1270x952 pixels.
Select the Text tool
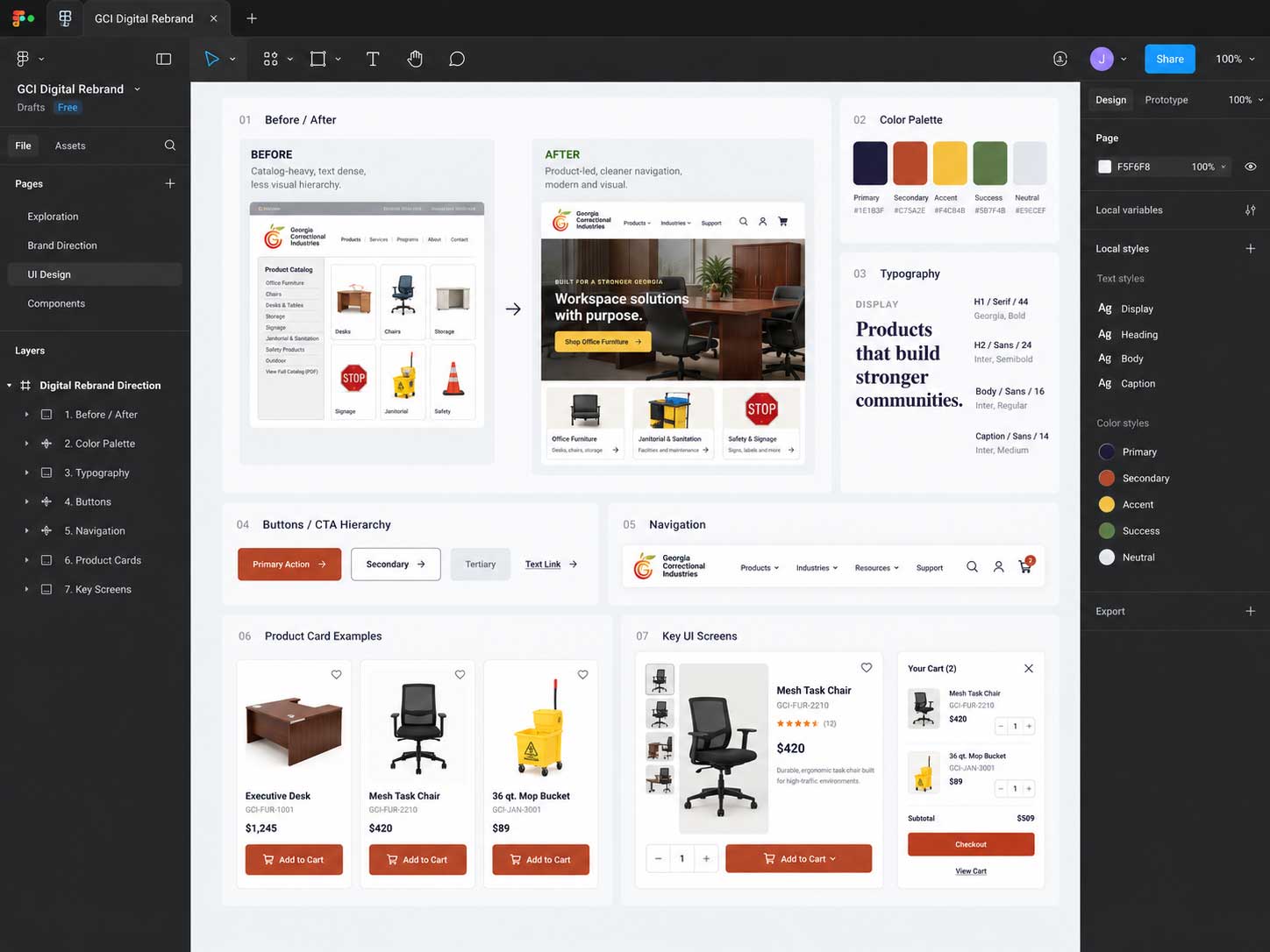click(x=373, y=59)
